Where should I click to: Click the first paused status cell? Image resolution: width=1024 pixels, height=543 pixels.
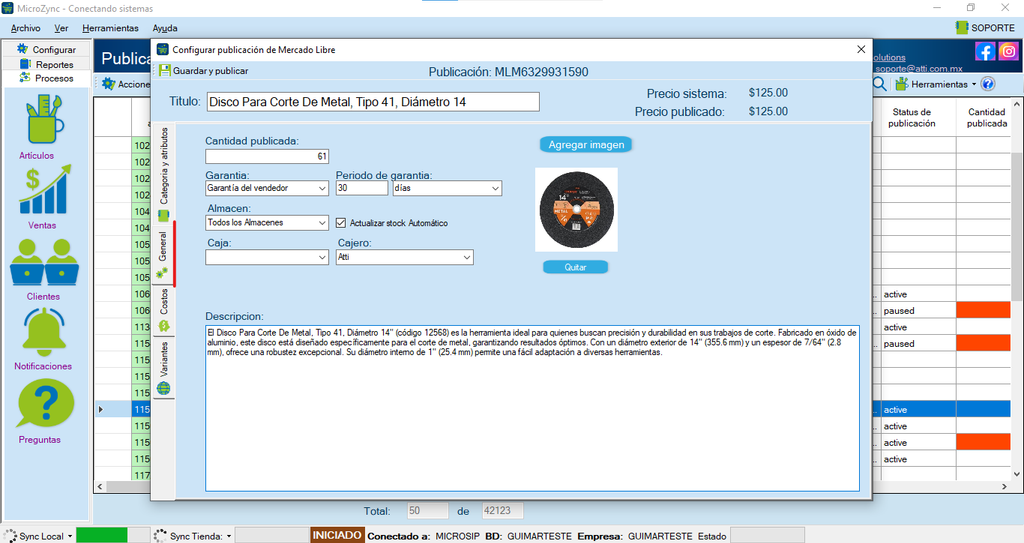tap(918, 310)
